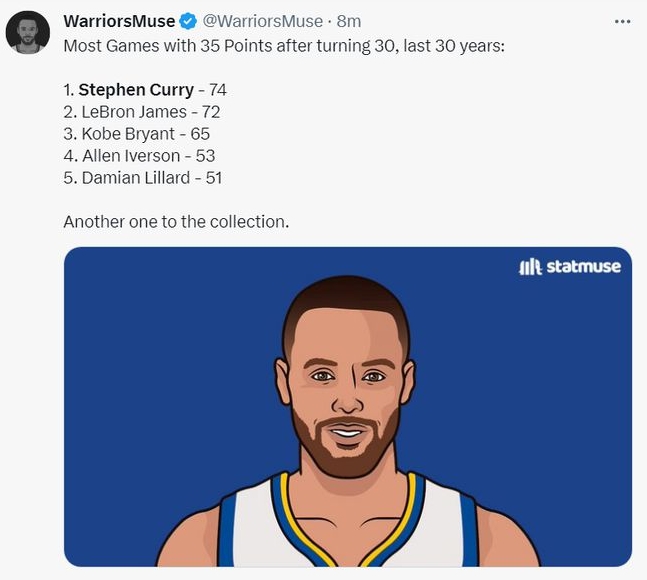Open the tweet via the 8m timestamp

(349, 21)
